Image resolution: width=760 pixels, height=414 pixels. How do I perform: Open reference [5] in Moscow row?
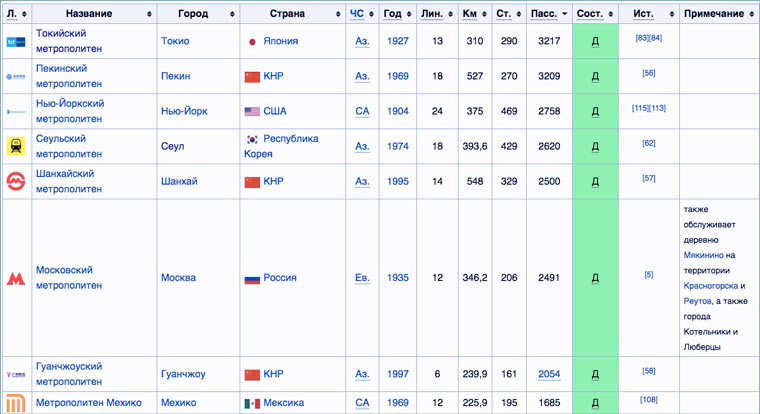pyautogui.click(x=649, y=274)
